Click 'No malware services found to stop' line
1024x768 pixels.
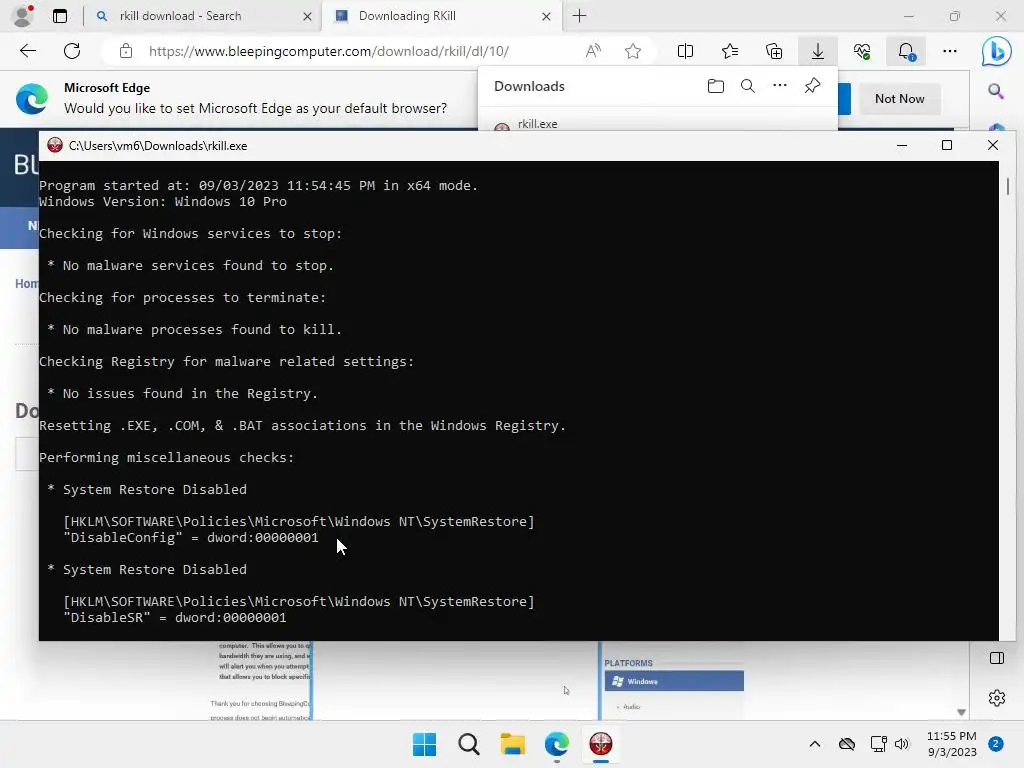click(x=191, y=265)
